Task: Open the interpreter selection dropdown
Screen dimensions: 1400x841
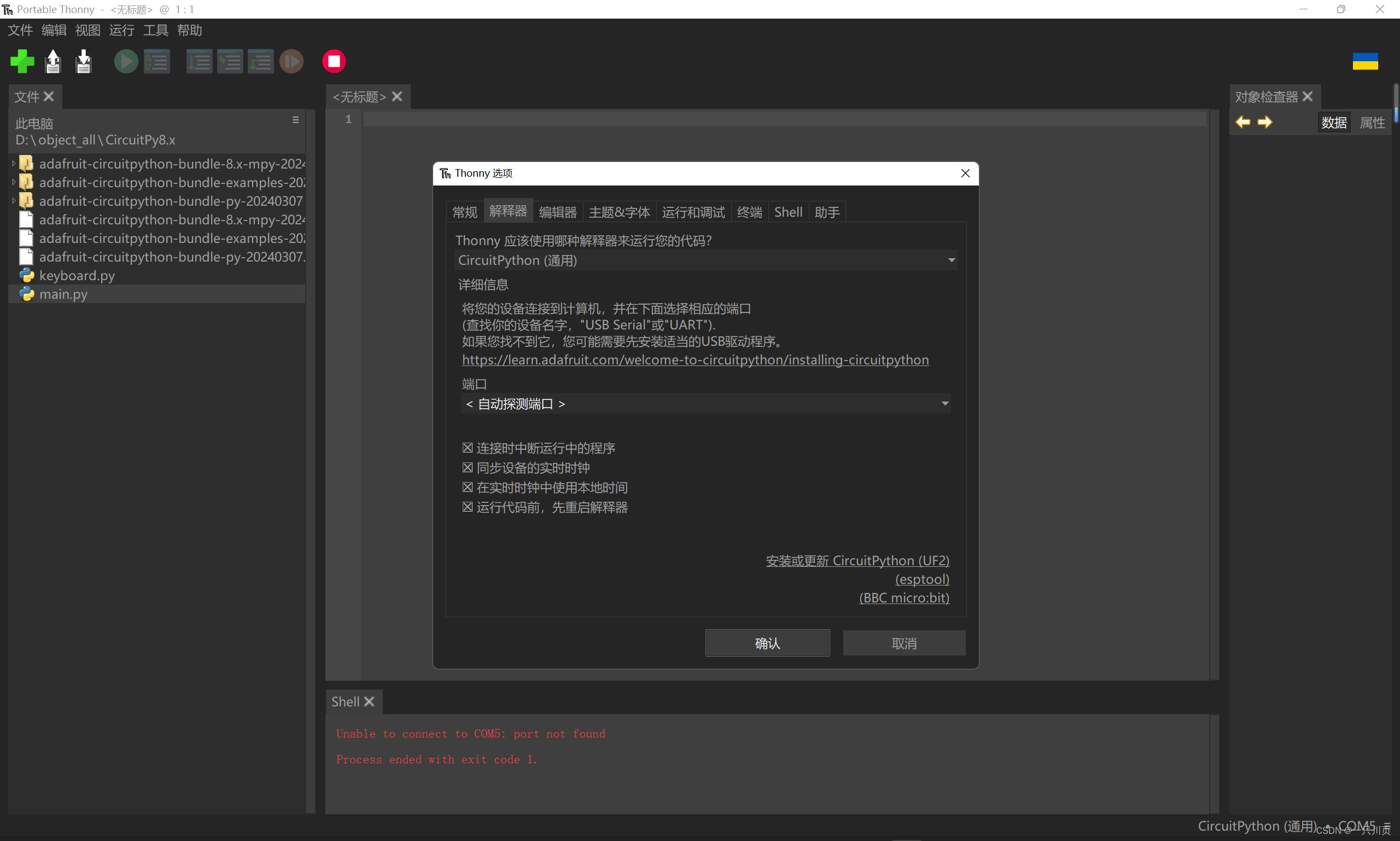Action: coord(950,260)
